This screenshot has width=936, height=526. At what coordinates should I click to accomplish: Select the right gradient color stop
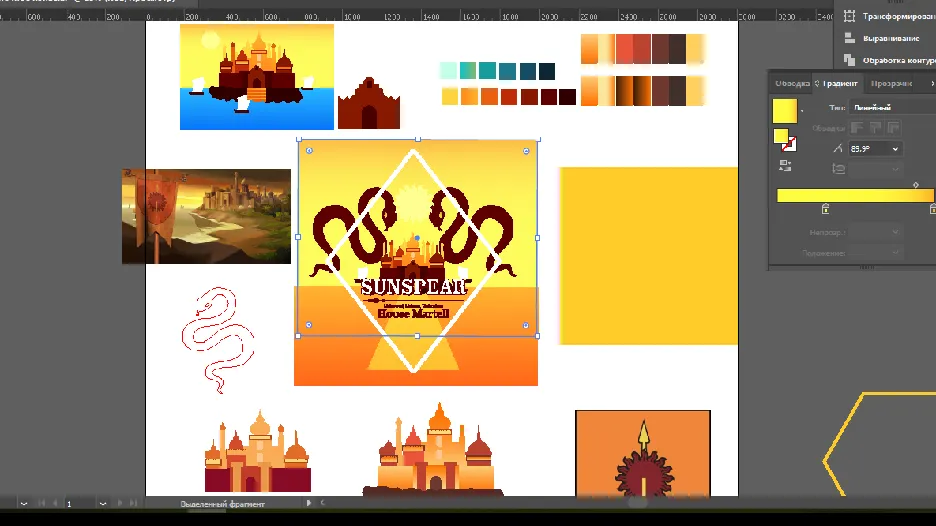click(x=932, y=208)
